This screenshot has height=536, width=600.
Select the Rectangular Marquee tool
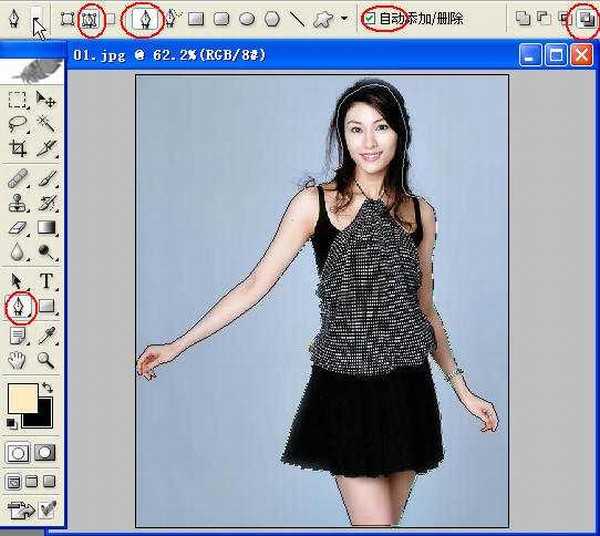pos(18,98)
